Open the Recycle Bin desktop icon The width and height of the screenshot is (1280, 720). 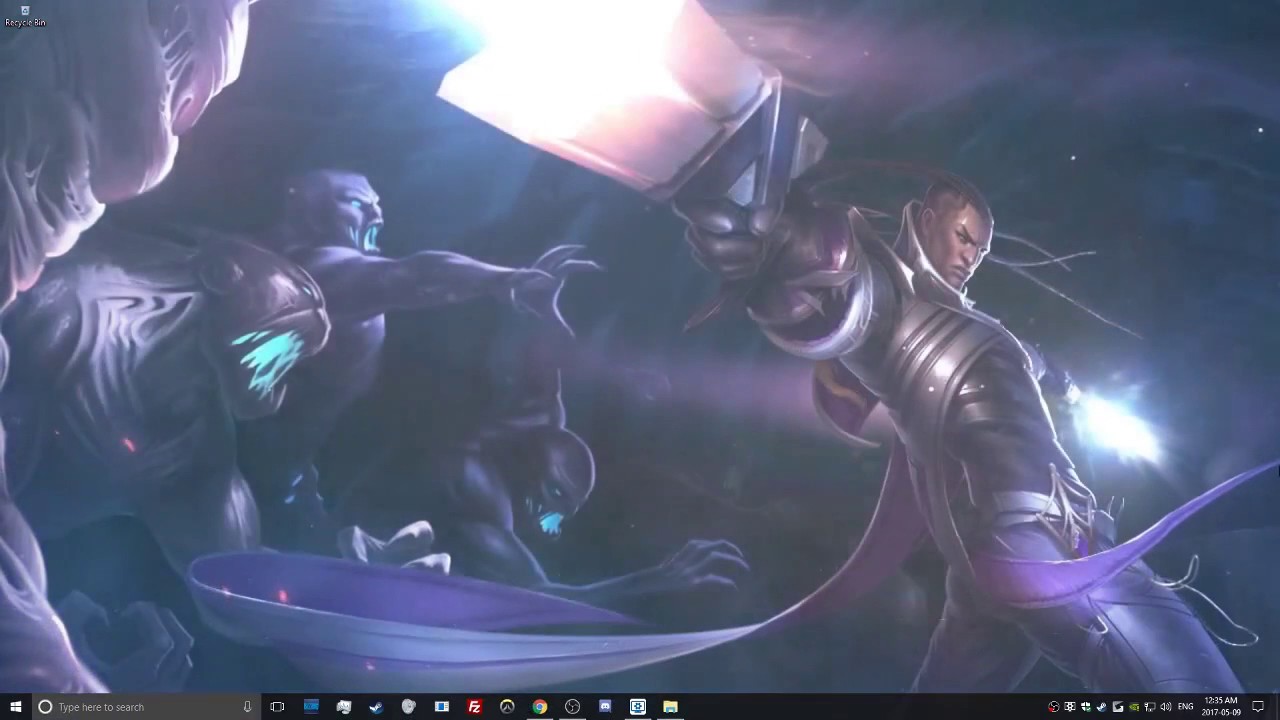25,15
